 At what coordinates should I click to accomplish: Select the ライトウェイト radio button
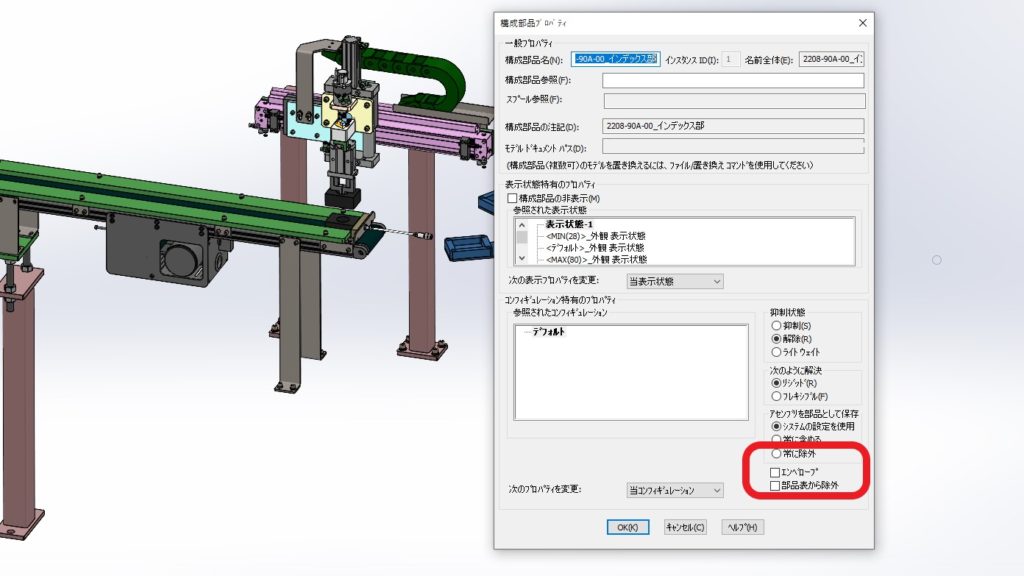point(776,352)
